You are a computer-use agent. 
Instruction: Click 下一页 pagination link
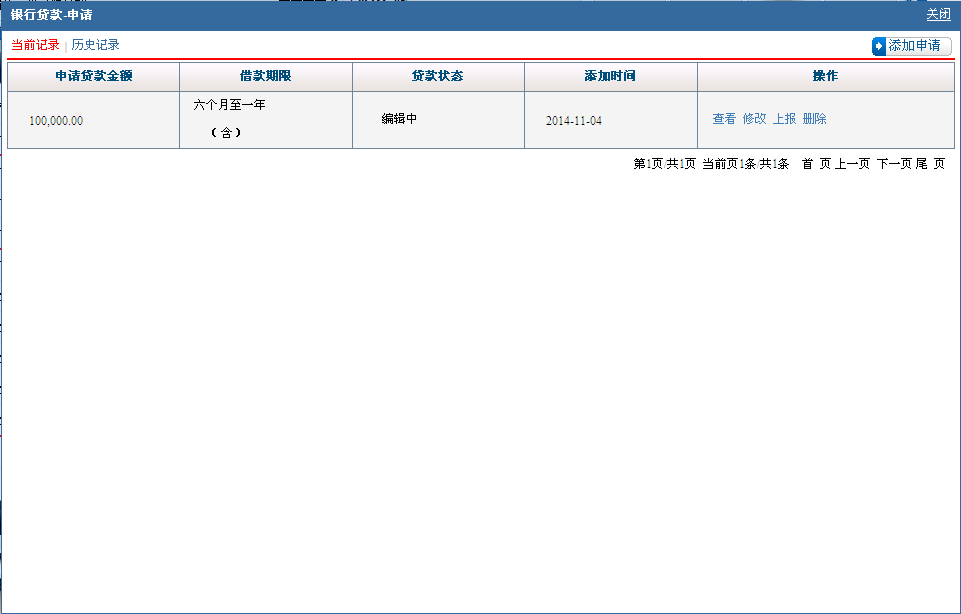point(894,164)
